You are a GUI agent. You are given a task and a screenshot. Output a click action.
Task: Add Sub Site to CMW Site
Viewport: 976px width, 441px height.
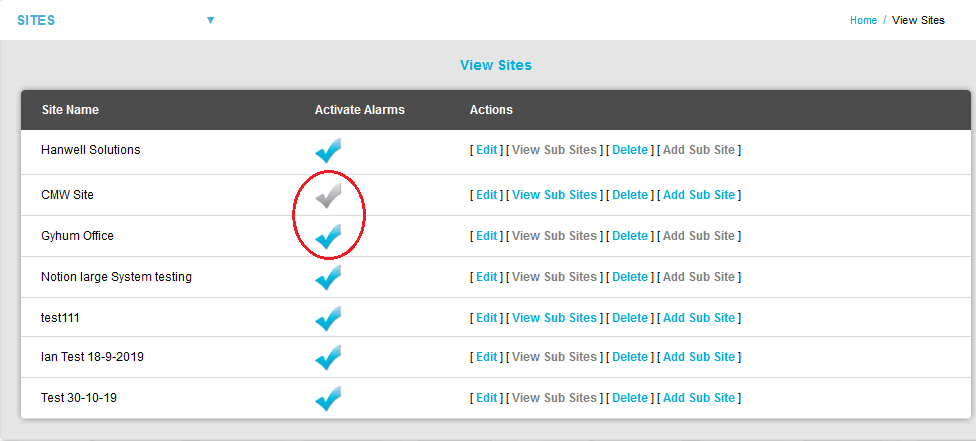699,195
